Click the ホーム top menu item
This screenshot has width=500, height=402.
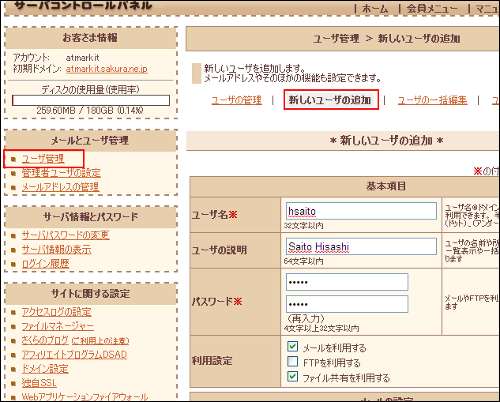[375, 9]
